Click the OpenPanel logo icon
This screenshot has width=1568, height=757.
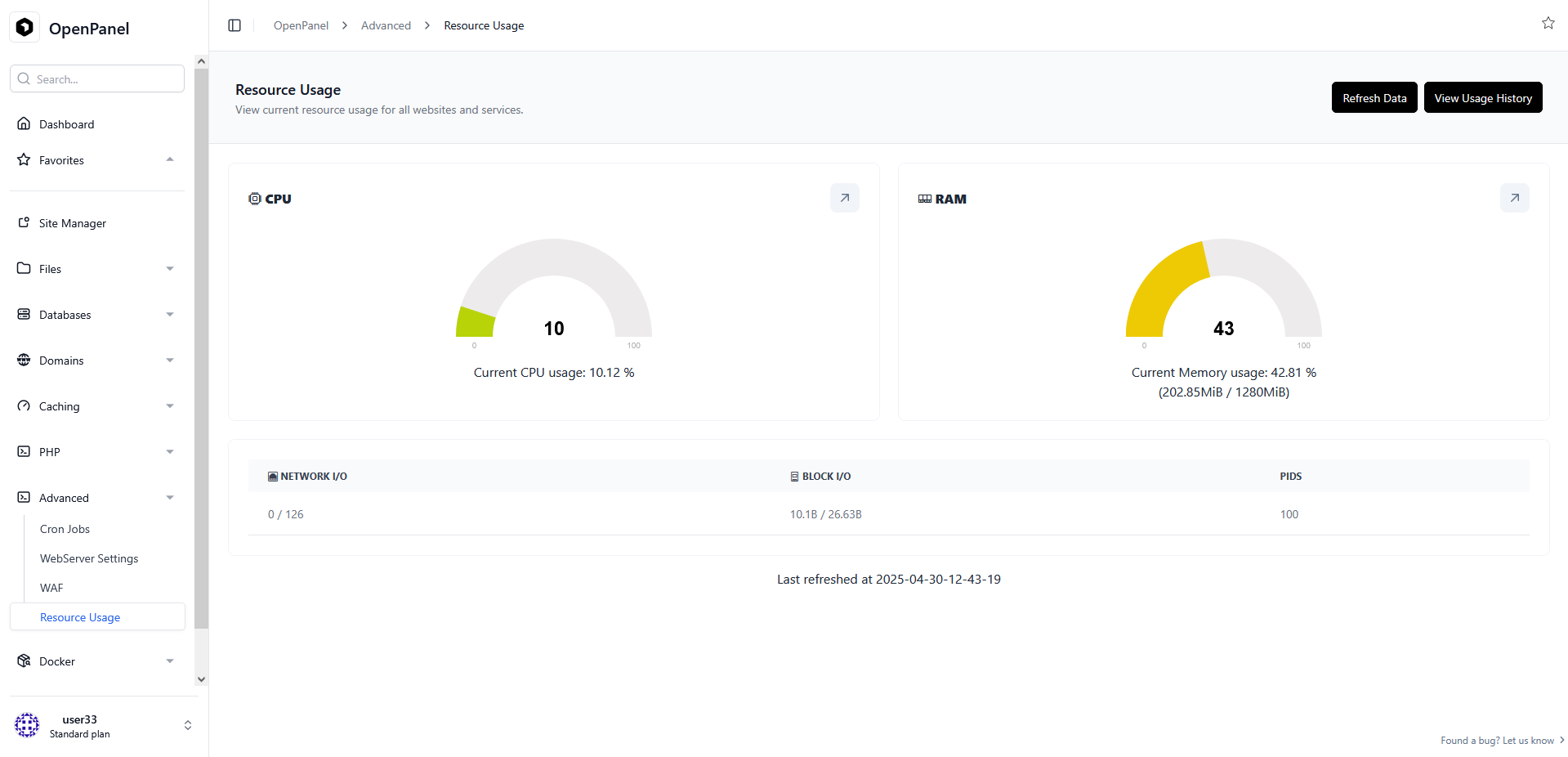point(25,28)
